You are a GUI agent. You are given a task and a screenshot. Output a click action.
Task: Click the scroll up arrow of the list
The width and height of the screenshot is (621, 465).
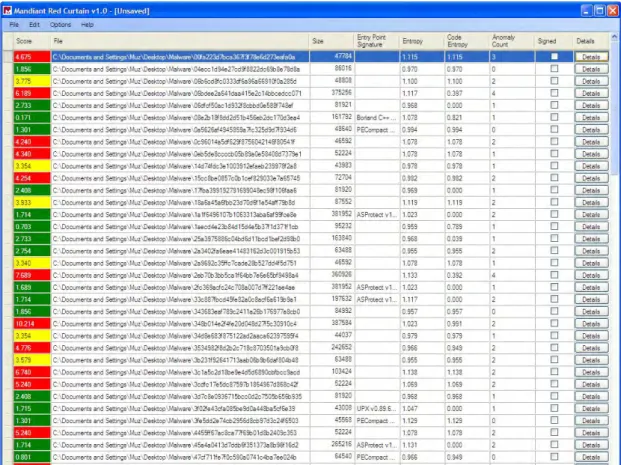pos(615,37)
